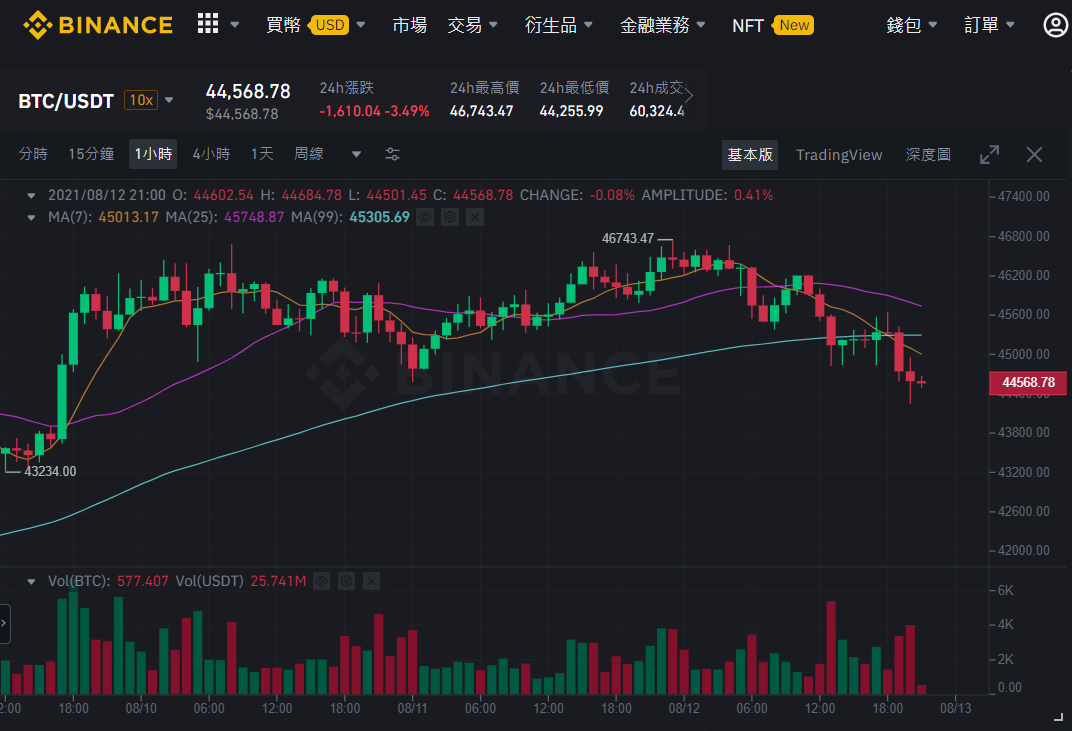Image resolution: width=1072 pixels, height=731 pixels.
Task: Switch to 深度圖 depth chart
Action: coord(928,155)
